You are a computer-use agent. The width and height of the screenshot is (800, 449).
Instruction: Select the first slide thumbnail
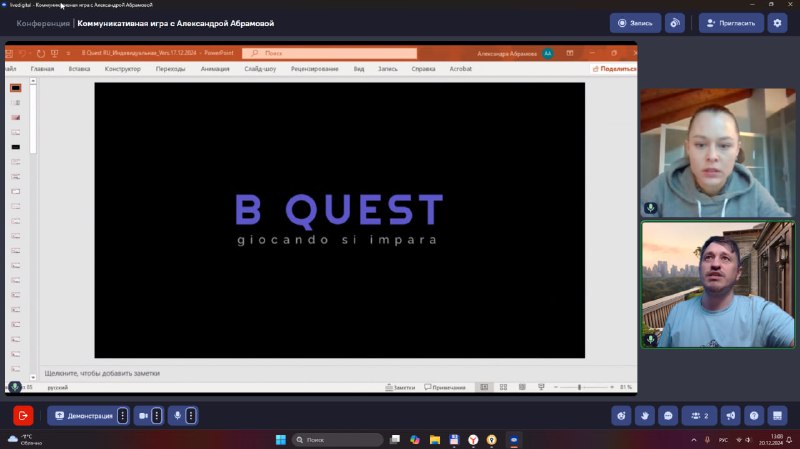click(16, 88)
